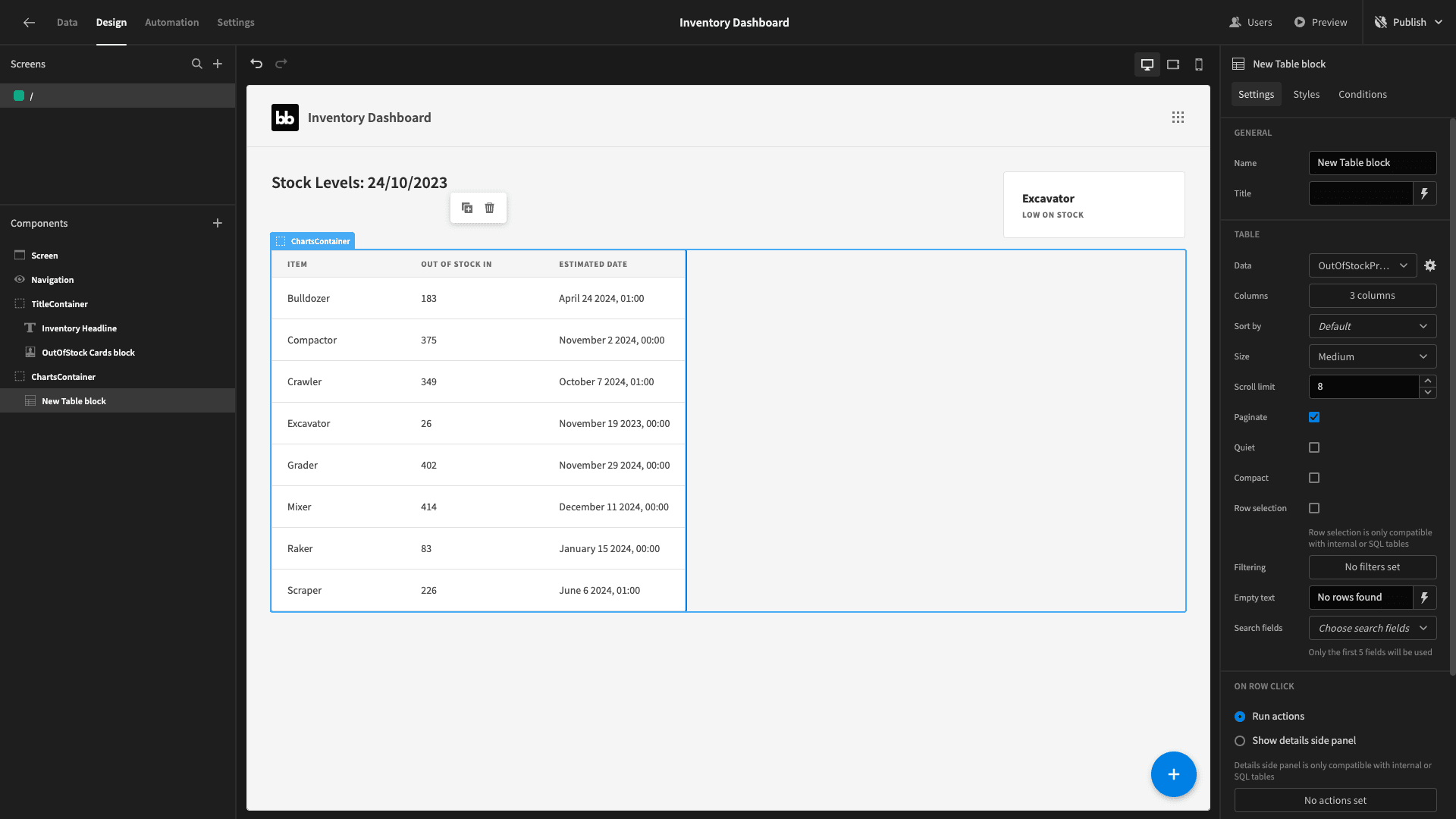Viewport: 1456px width, 819px height.
Task: Search screens with the magnifier icon
Action: click(x=197, y=64)
